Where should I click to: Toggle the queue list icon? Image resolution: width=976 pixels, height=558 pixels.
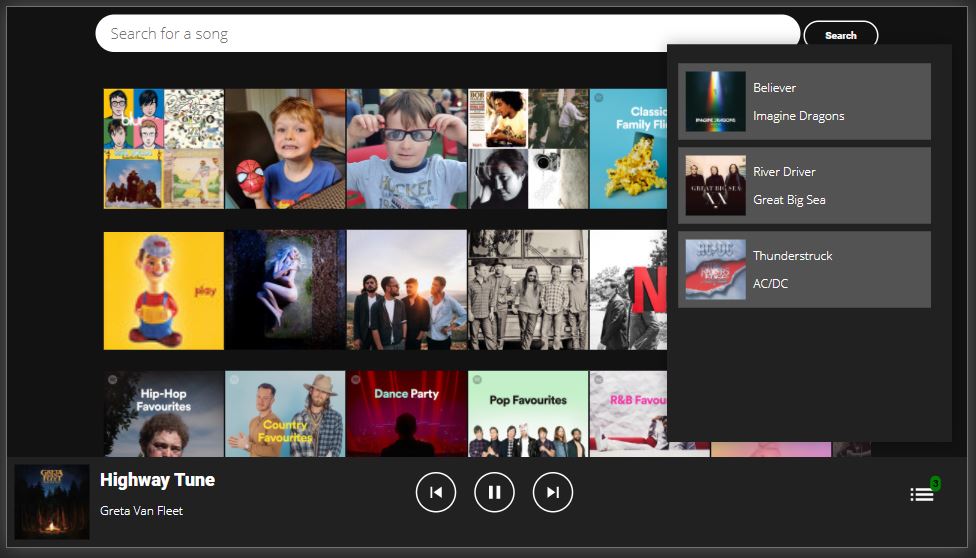[x=922, y=494]
